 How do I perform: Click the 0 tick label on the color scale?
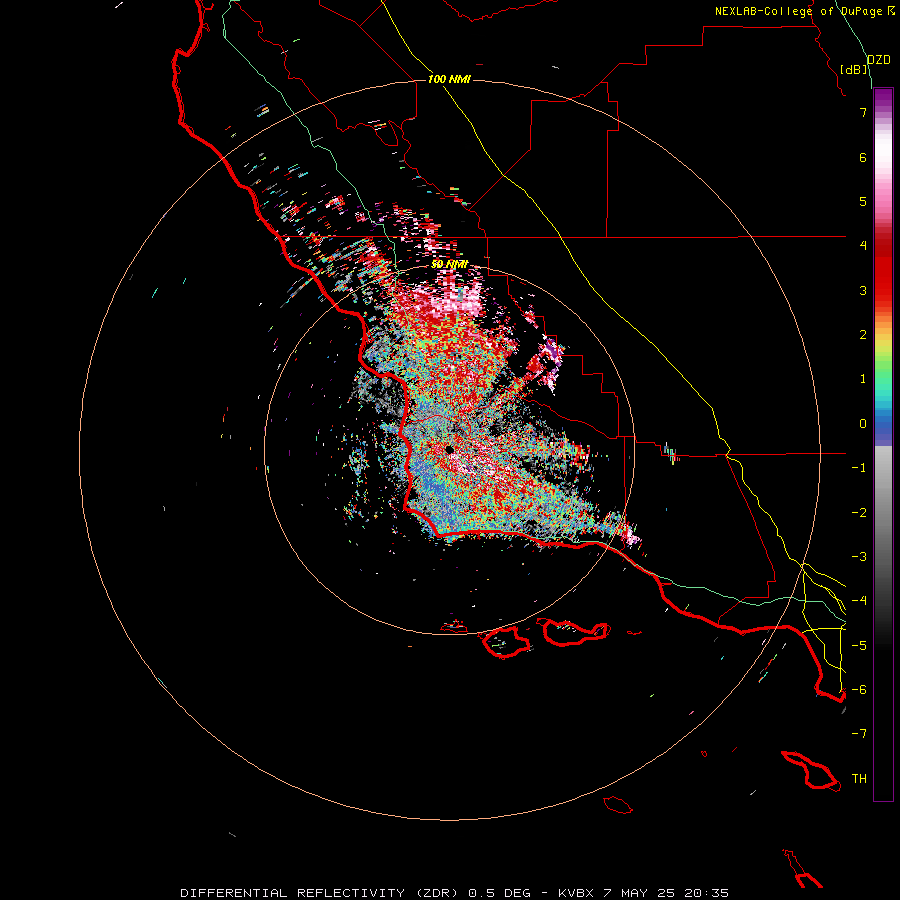tap(863, 424)
